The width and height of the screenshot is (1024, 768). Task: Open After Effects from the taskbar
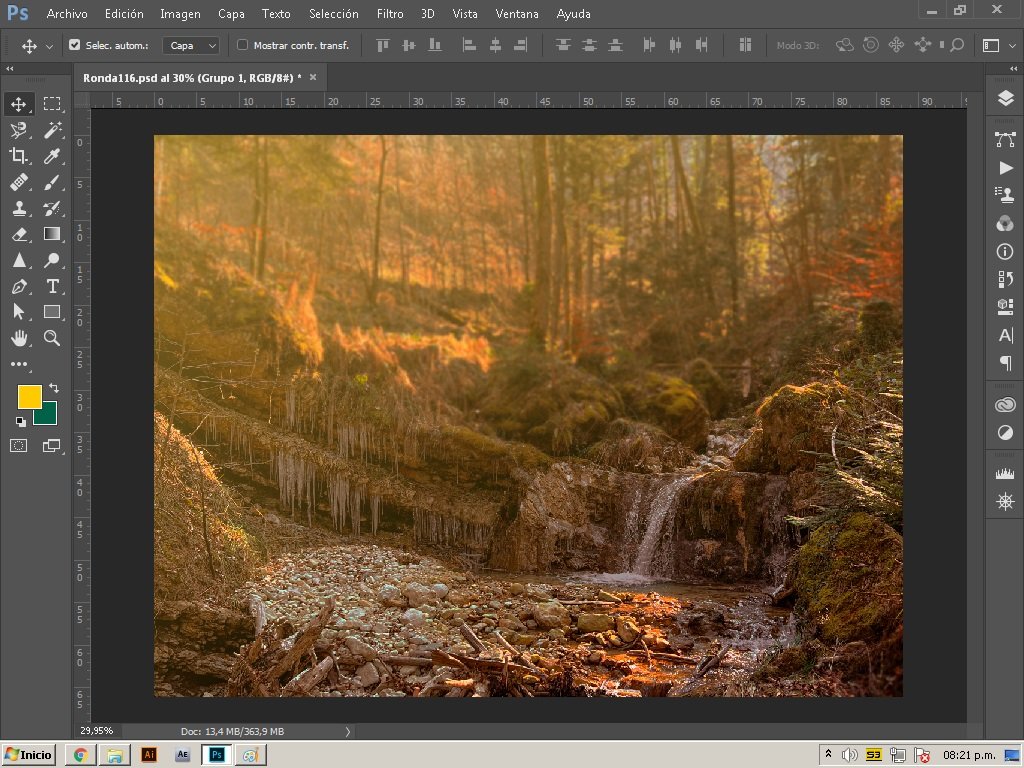[x=183, y=755]
